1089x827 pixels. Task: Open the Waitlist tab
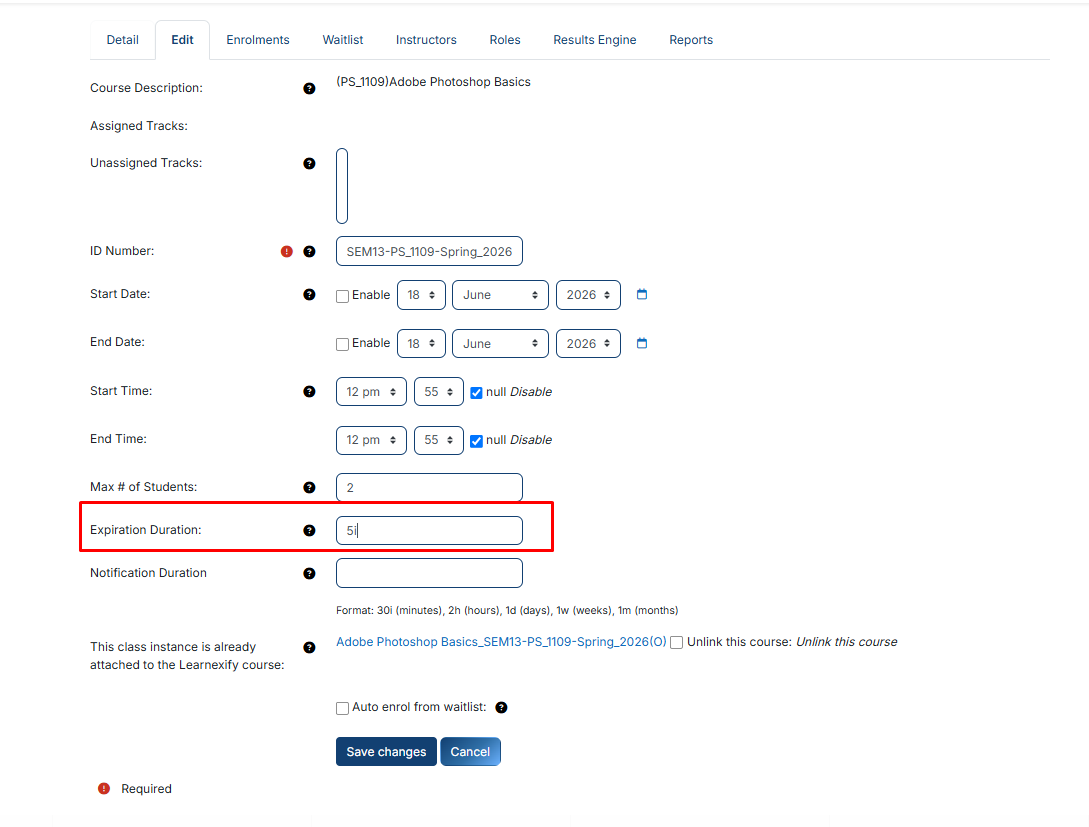pos(342,40)
